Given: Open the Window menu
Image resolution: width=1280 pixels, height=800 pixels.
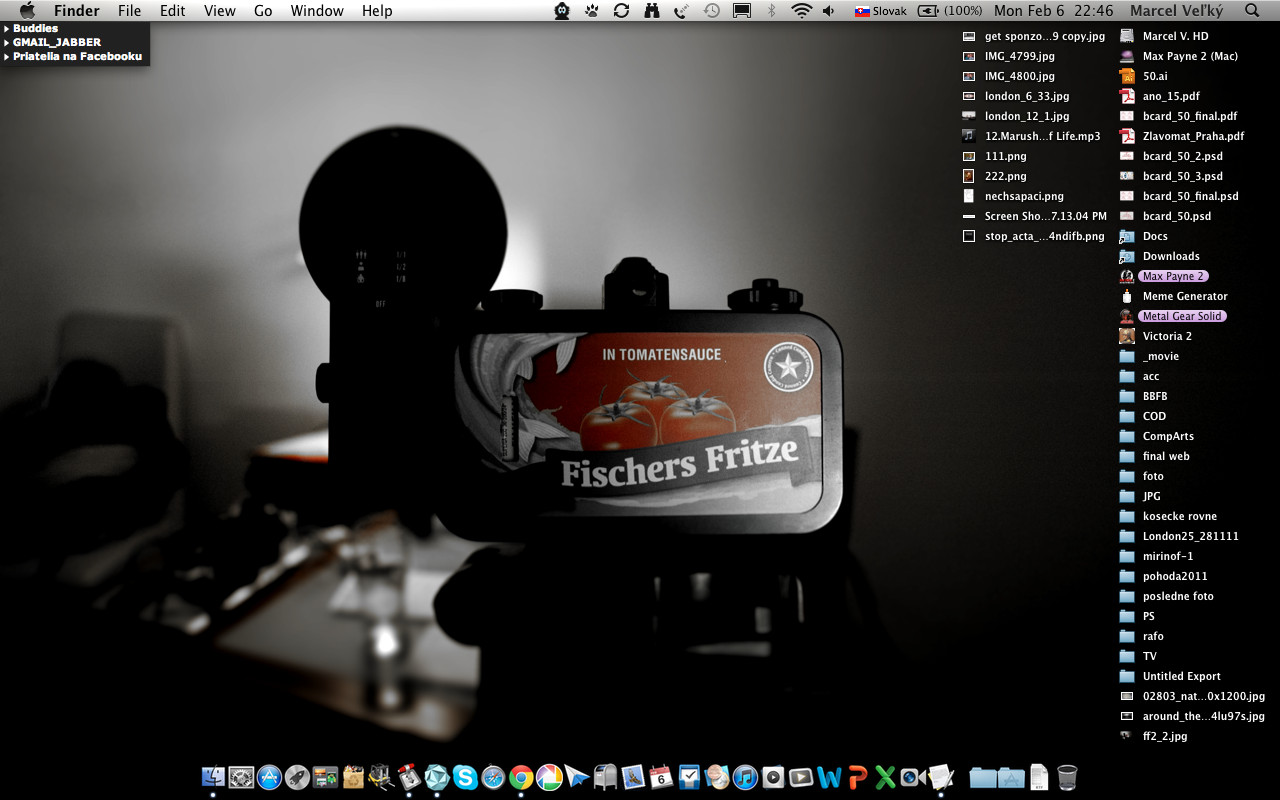Looking at the screenshot, I should tap(317, 11).
